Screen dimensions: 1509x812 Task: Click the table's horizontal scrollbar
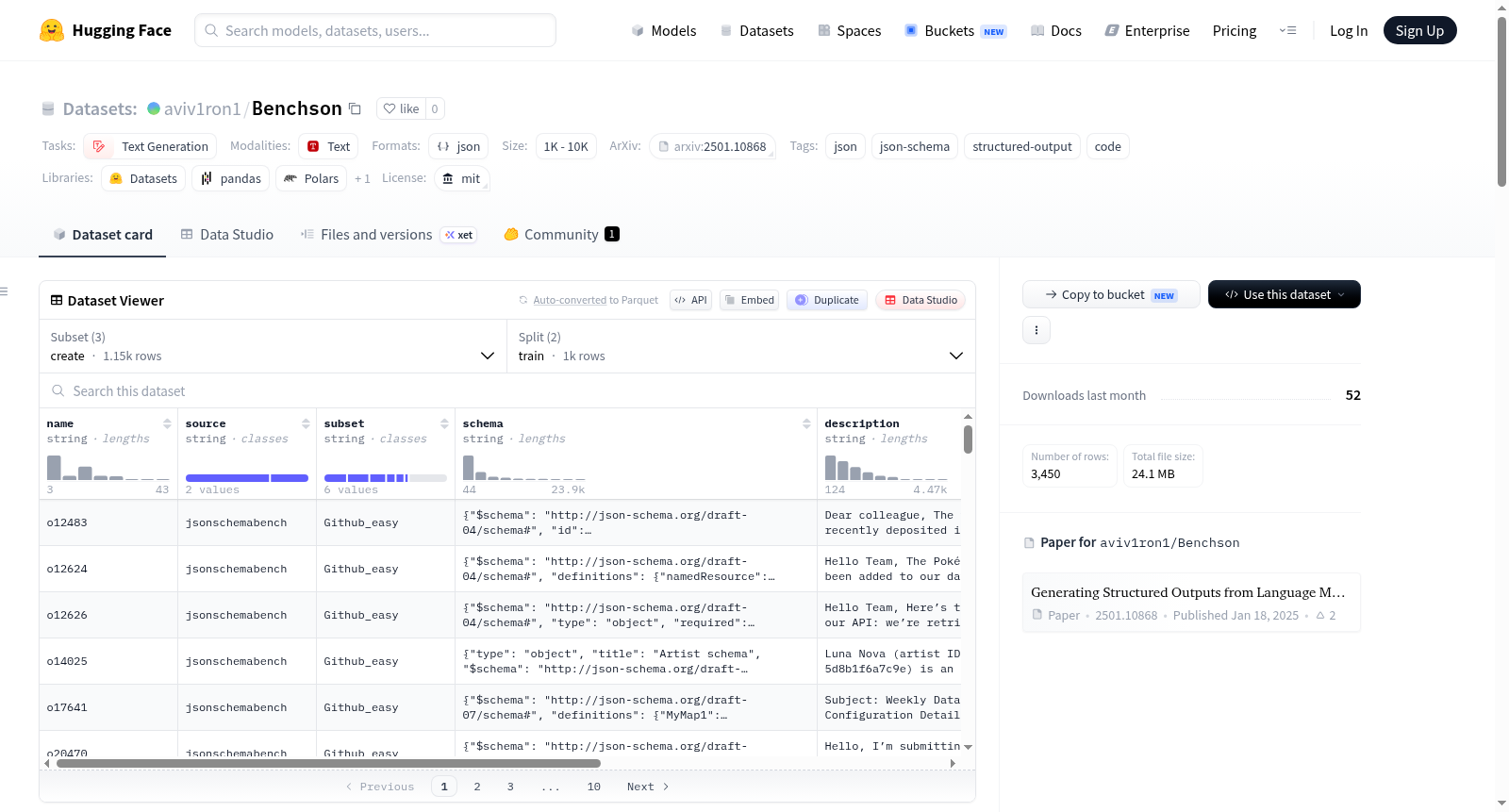pos(328,763)
